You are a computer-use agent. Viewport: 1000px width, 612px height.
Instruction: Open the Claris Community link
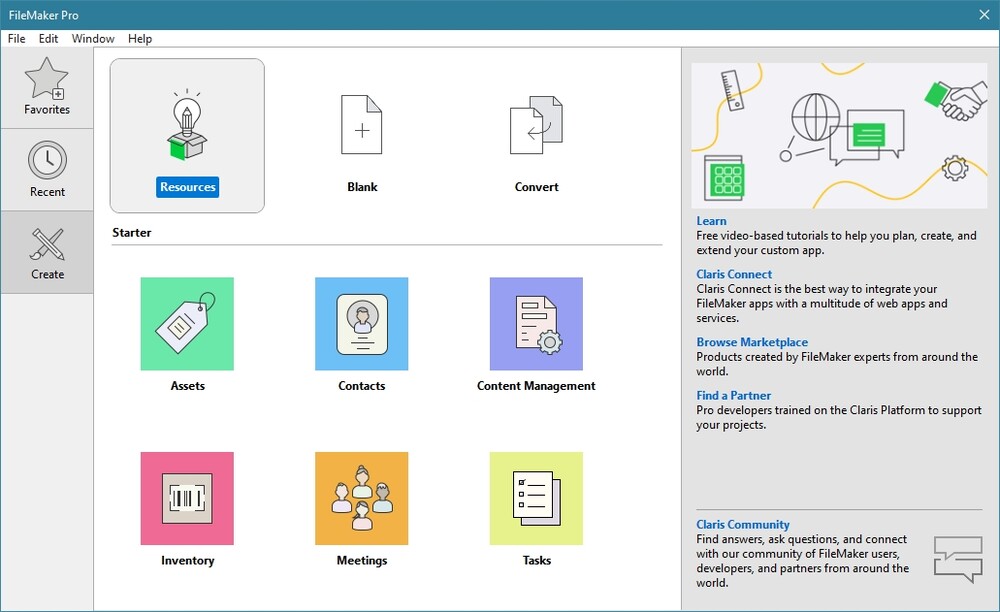click(743, 524)
